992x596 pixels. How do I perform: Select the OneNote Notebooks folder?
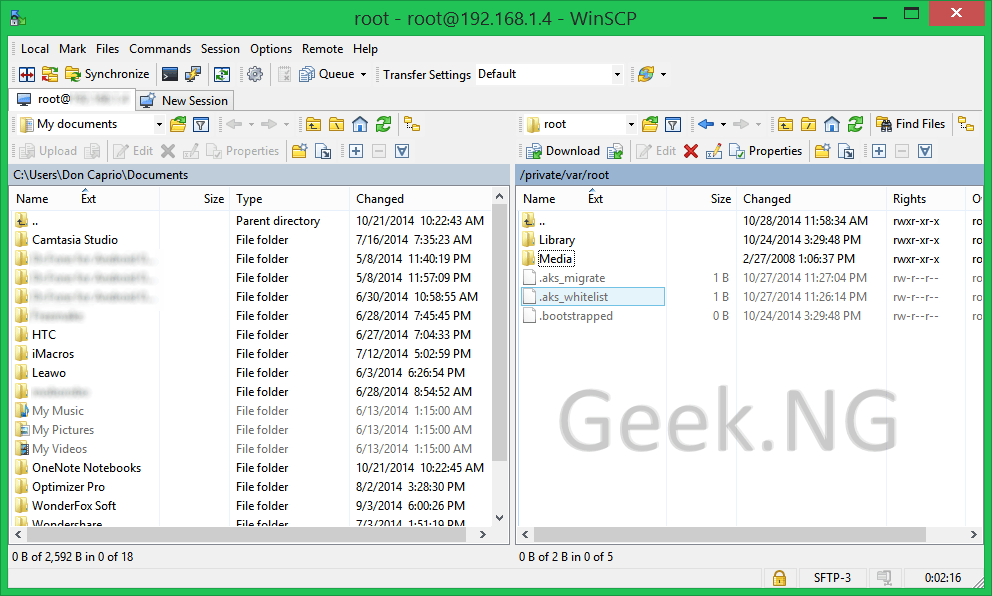tap(87, 468)
